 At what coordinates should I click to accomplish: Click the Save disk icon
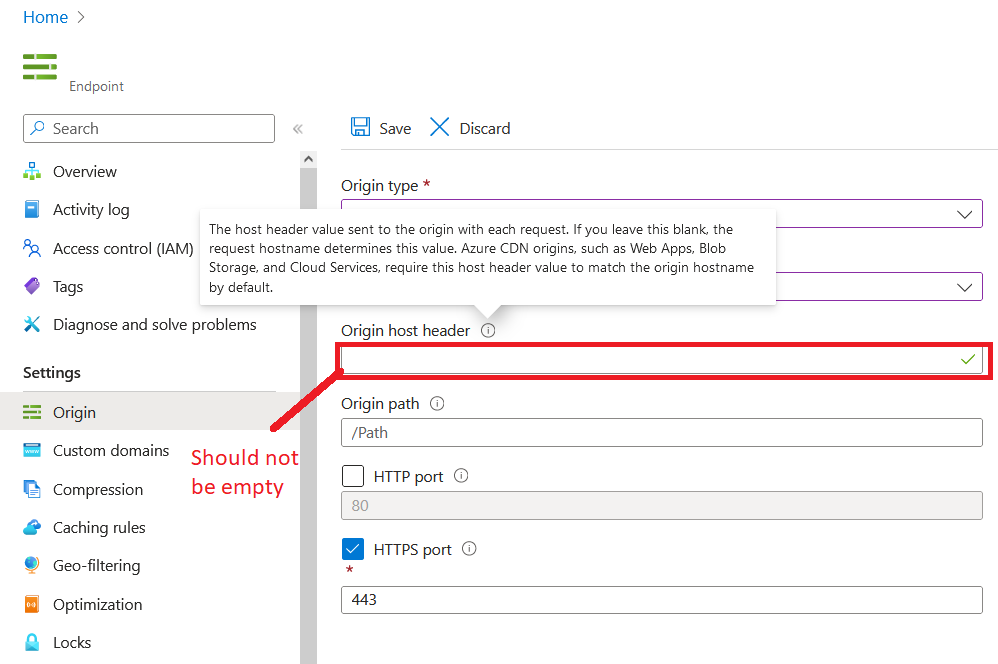click(360, 127)
